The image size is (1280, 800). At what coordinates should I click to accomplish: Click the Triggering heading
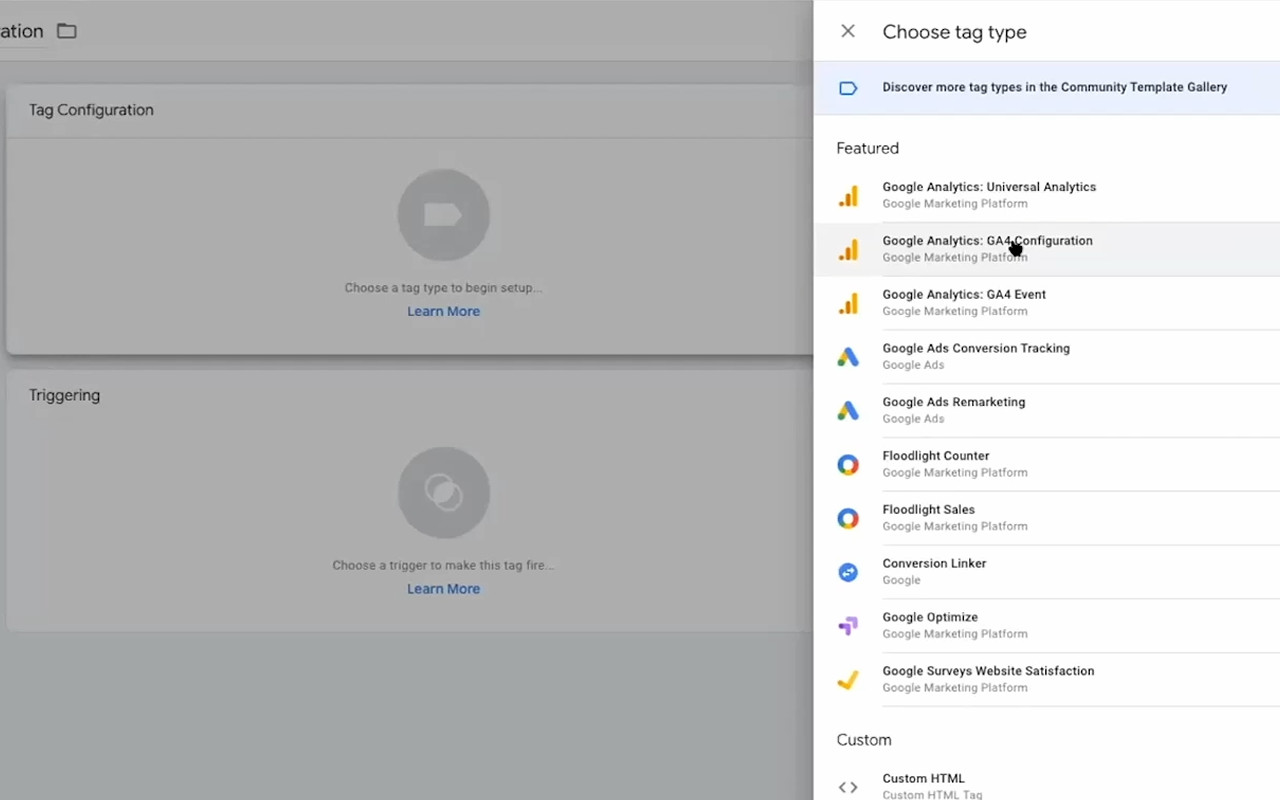pyautogui.click(x=64, y=395)
